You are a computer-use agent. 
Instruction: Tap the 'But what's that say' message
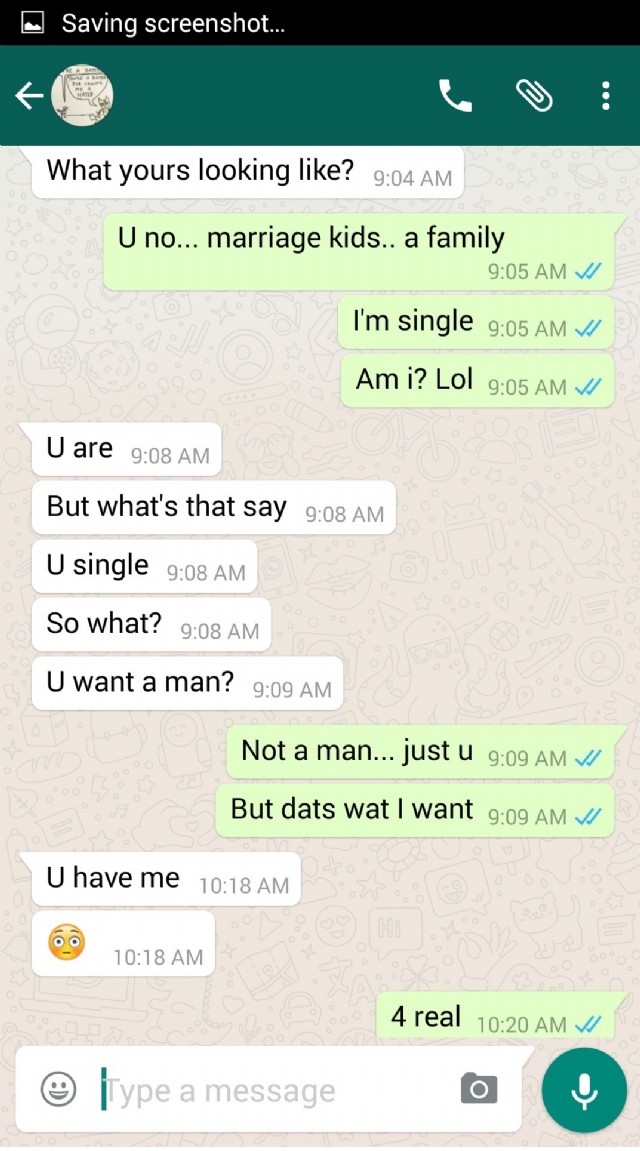point(214,507)
